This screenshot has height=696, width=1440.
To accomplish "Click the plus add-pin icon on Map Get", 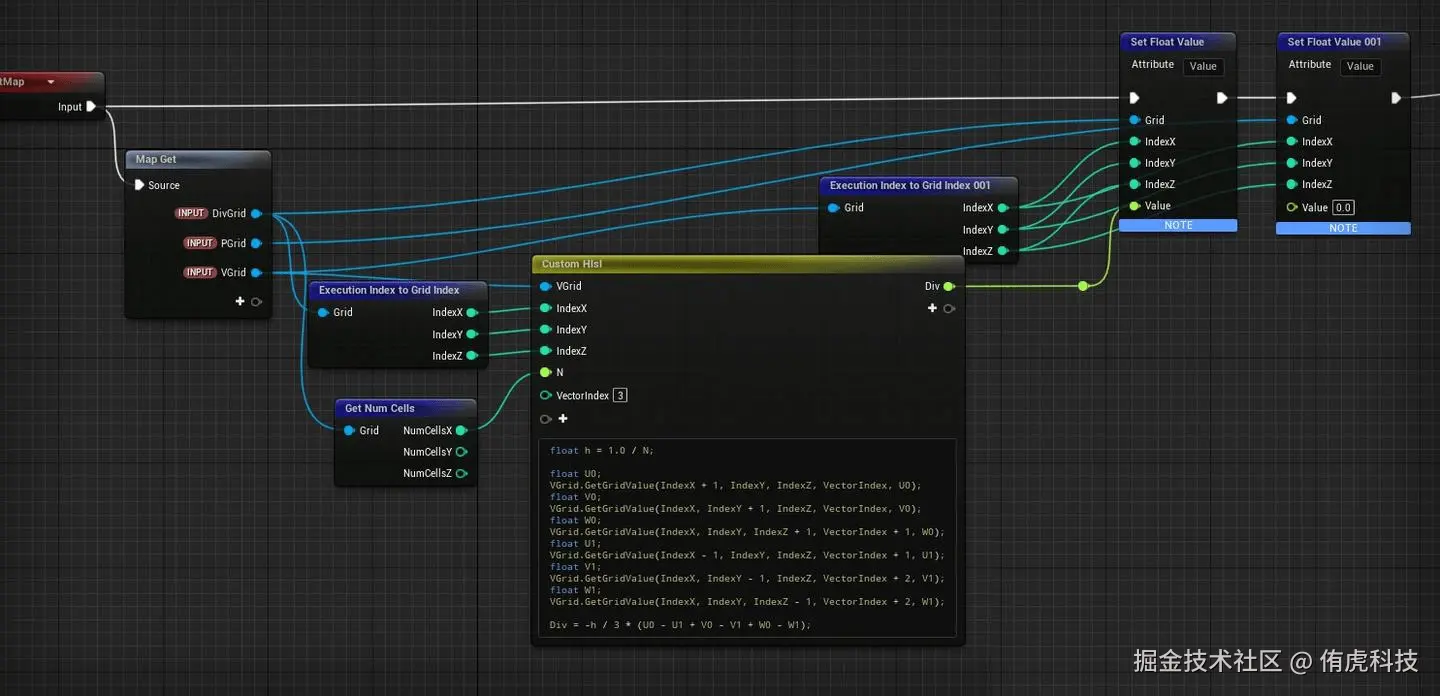I will [x=240, y=301].
